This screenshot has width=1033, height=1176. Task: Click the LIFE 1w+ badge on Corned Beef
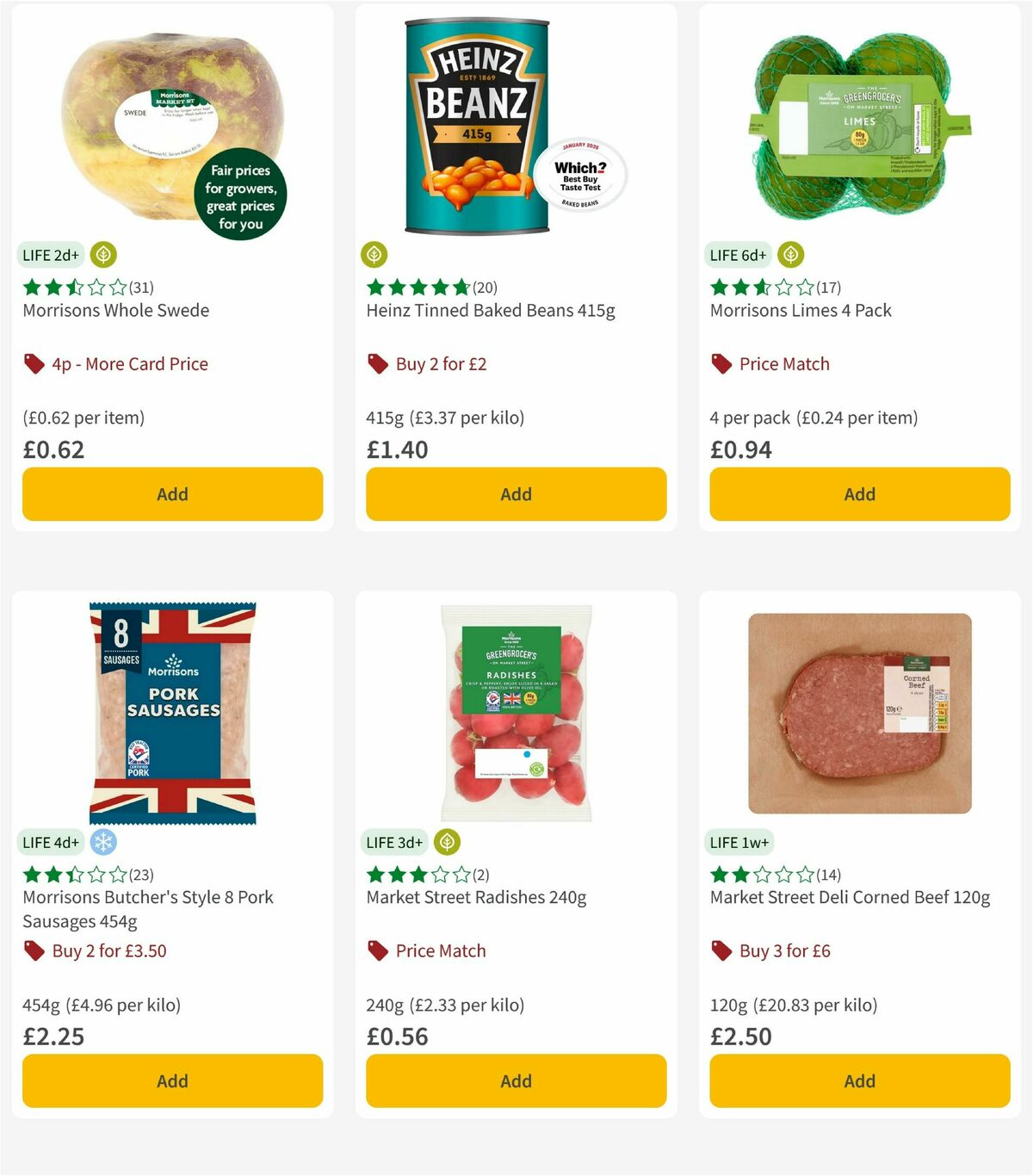[x=739, y=842]
